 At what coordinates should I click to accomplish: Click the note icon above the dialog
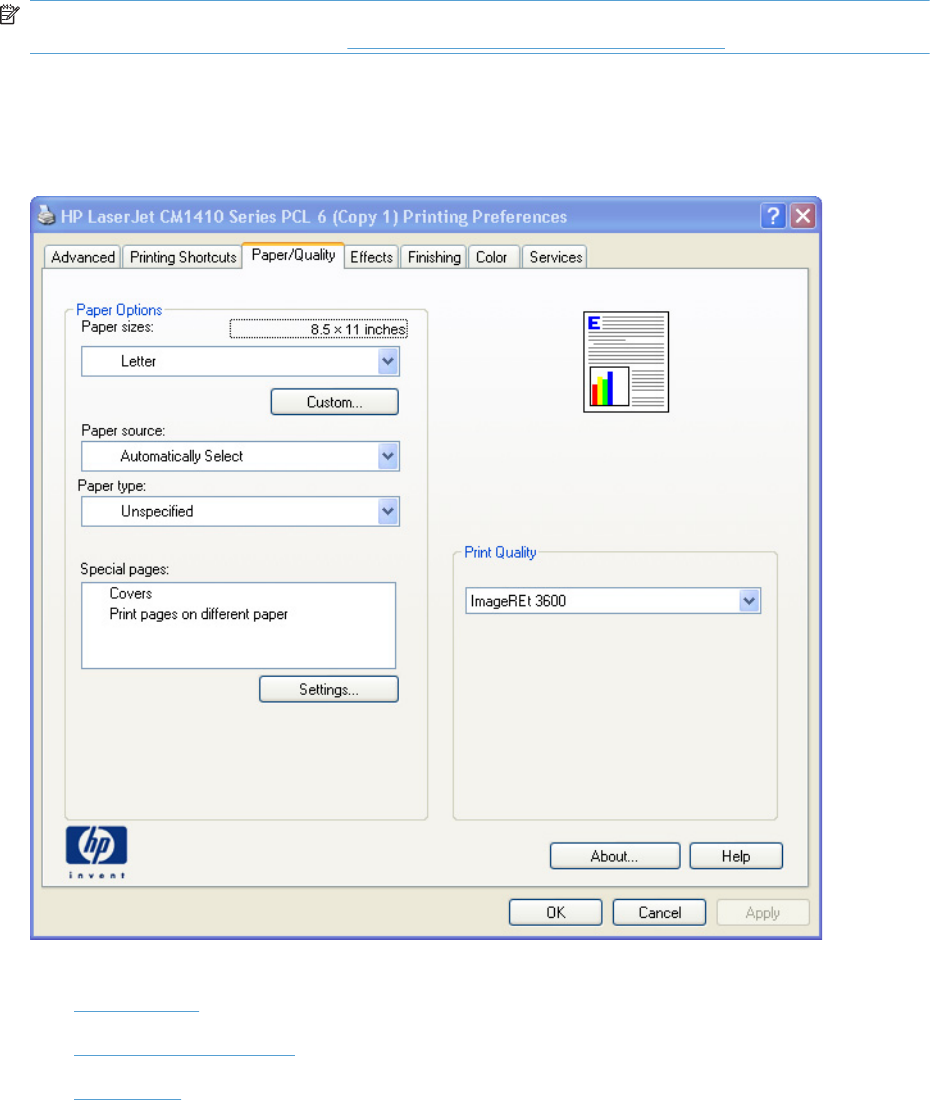9,13
